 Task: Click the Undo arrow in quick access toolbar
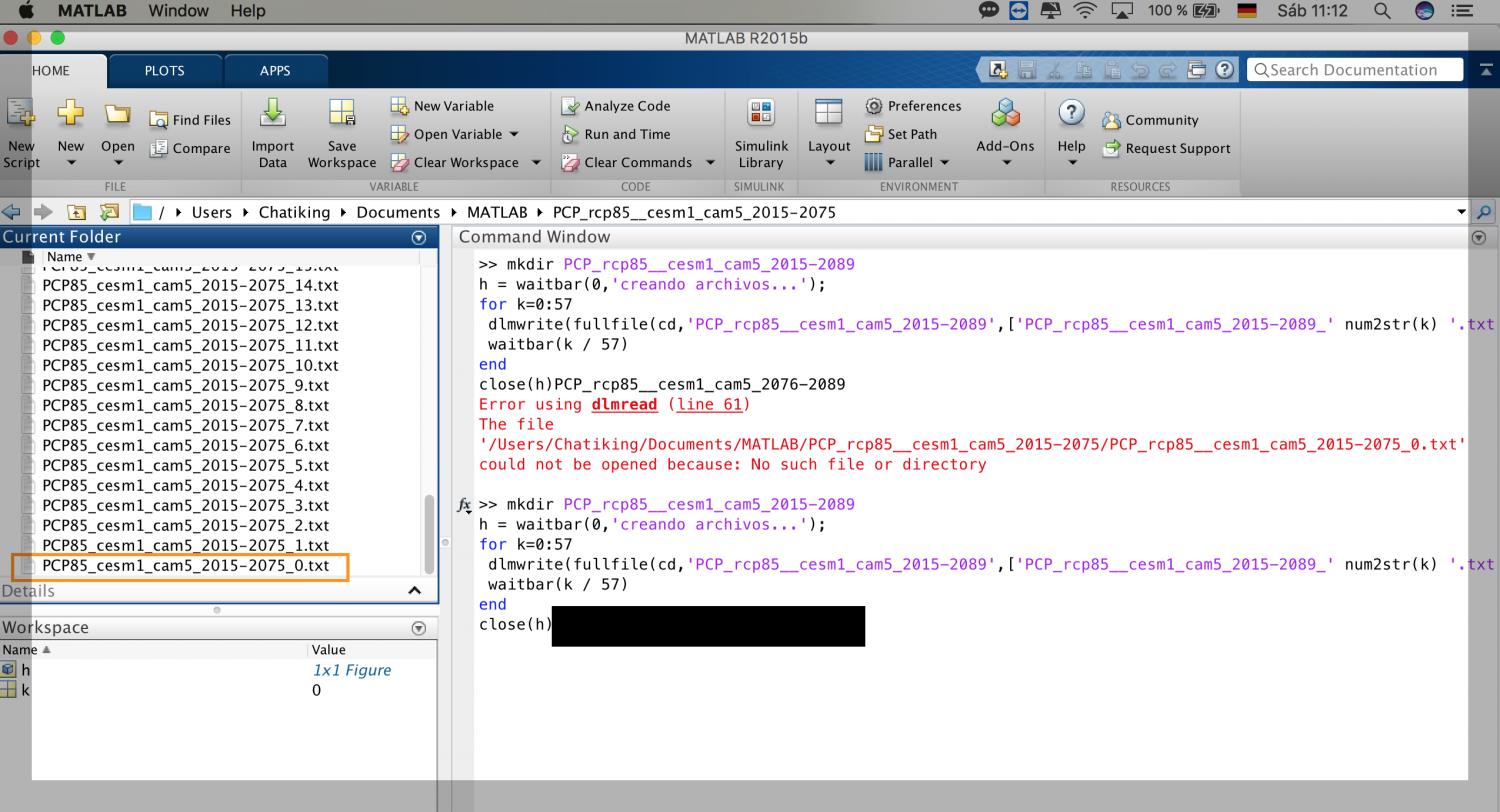coord(1138,70)
